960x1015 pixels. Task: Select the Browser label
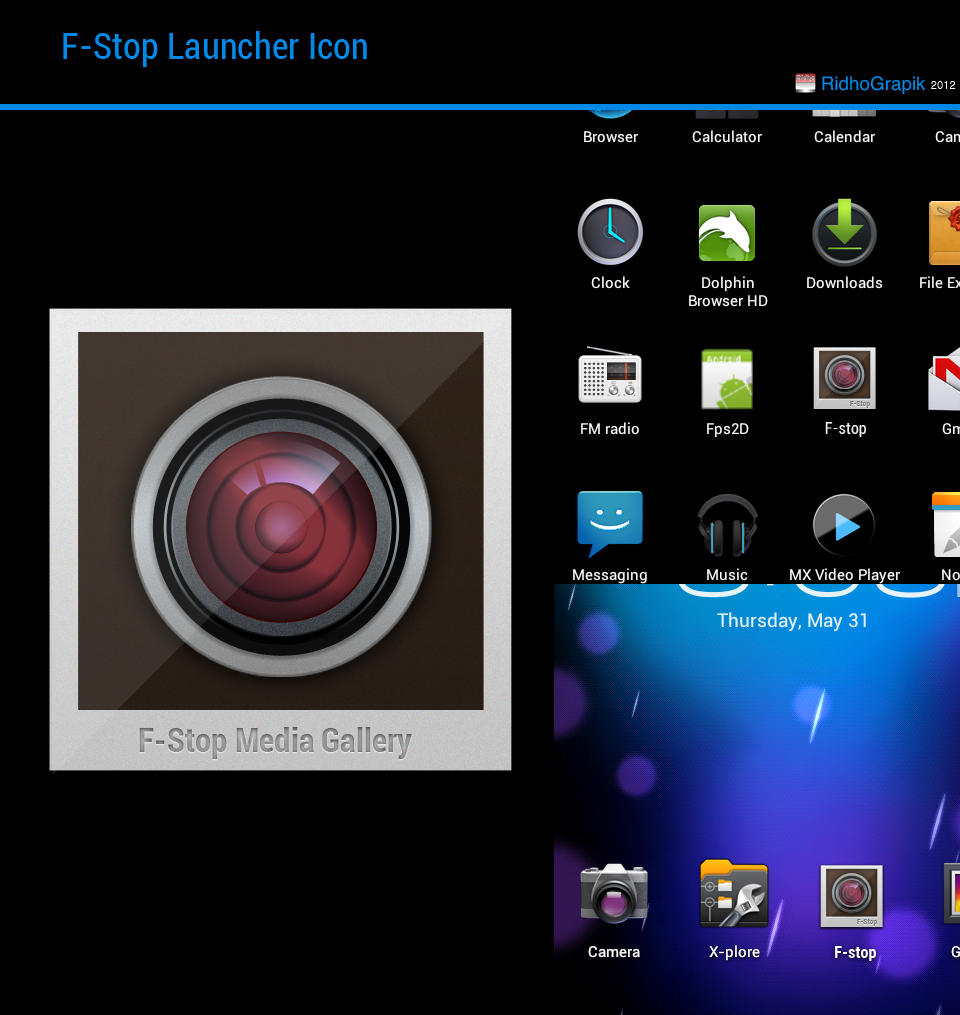610,137
